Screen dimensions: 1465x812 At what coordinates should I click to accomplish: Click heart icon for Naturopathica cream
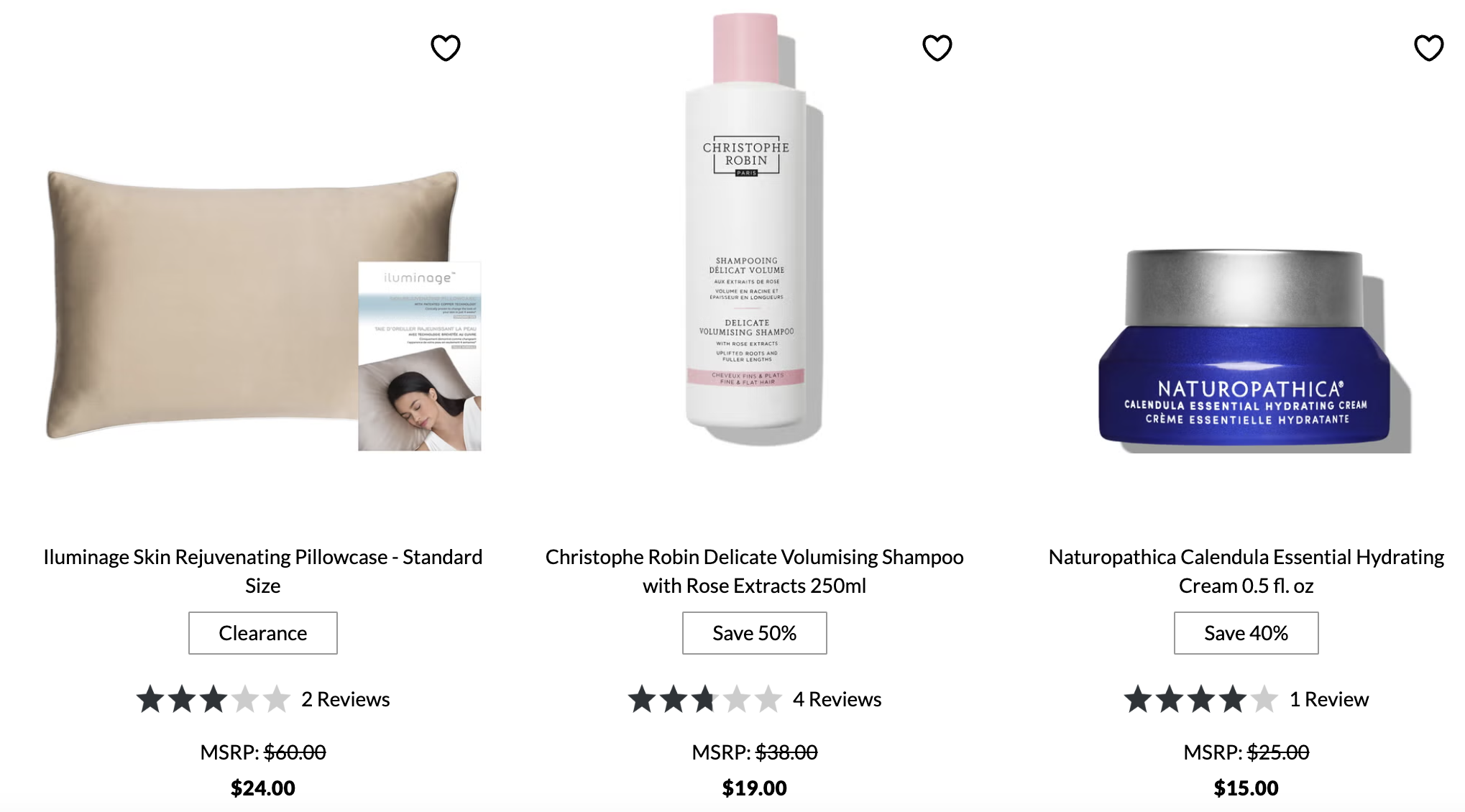click(x=1428, y=48)
